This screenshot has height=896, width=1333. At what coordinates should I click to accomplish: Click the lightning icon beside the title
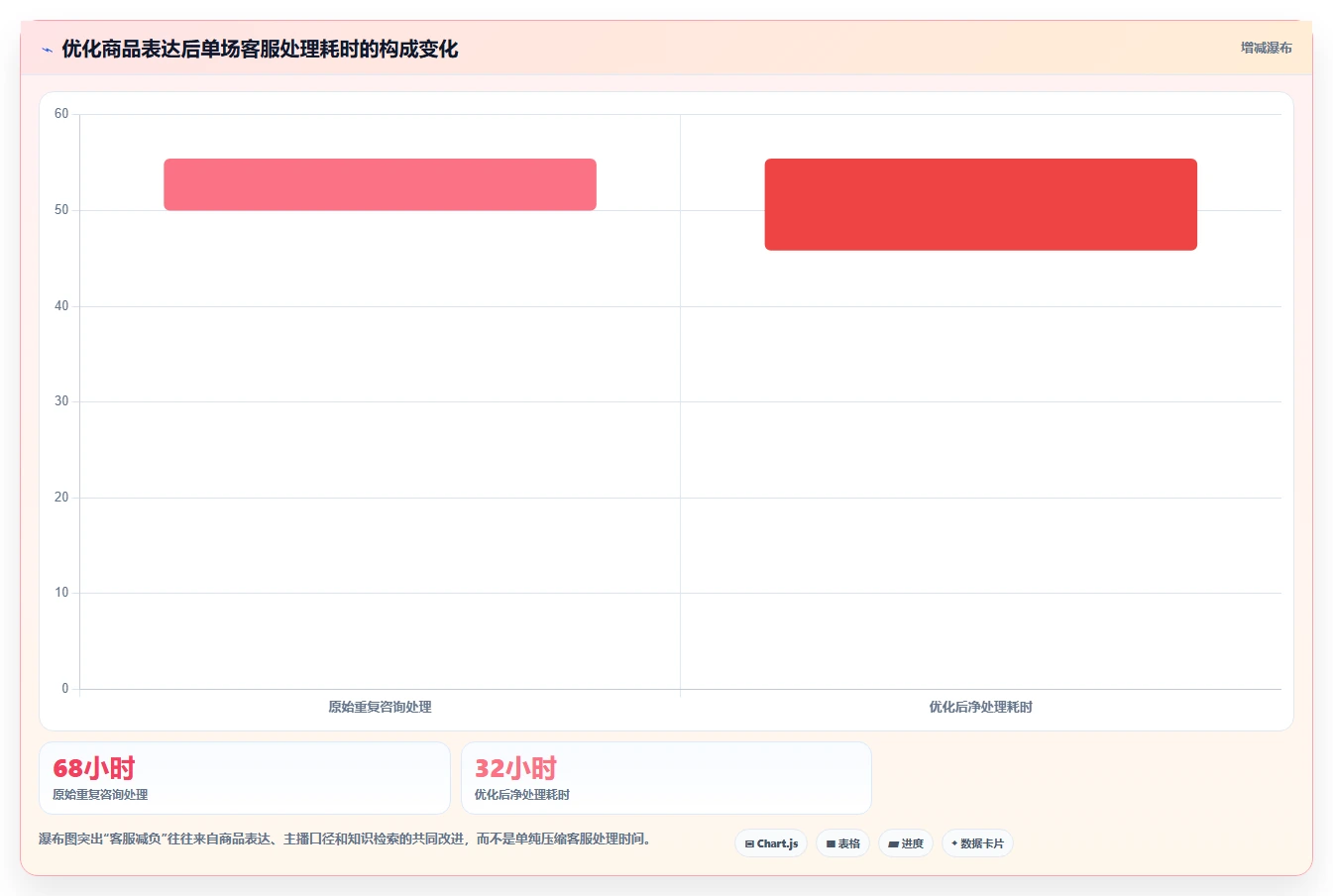[x=47, y=50]
